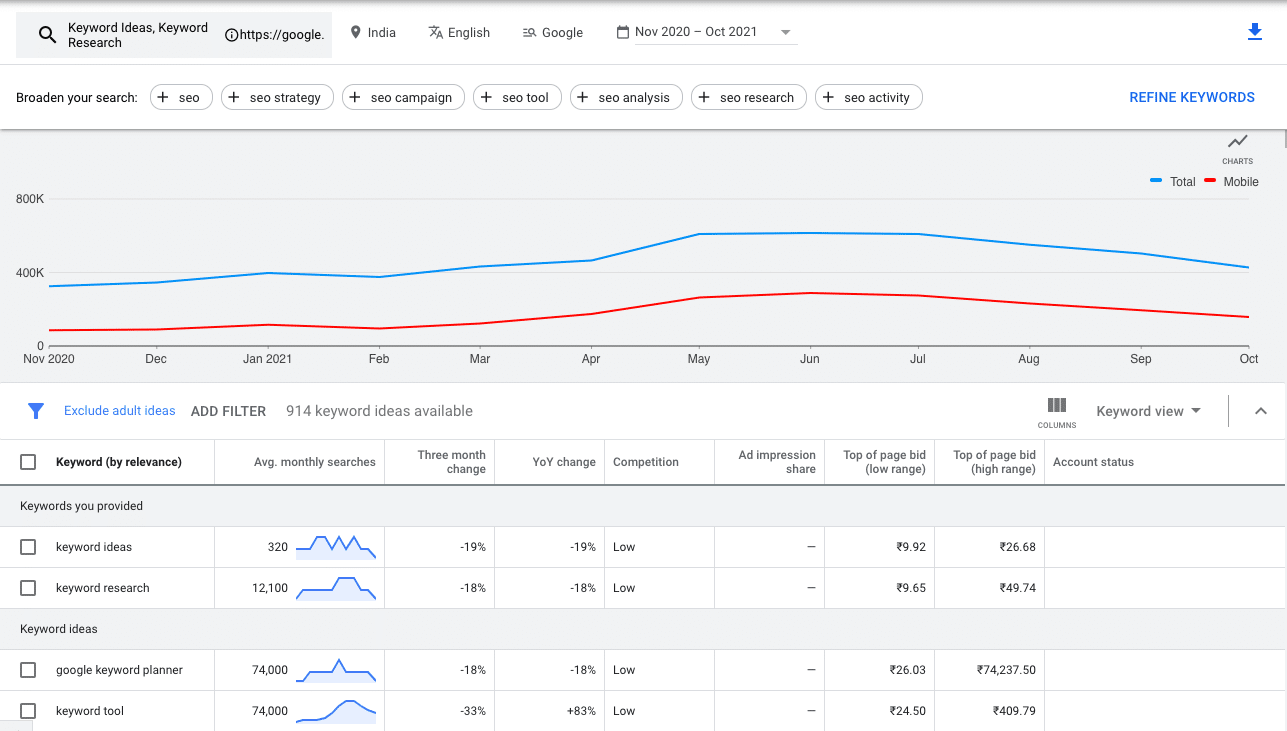Viewport: 1287px width, 731px height.
Task: Check the keyword research row checkbox
Action: [x=28, y=588]
